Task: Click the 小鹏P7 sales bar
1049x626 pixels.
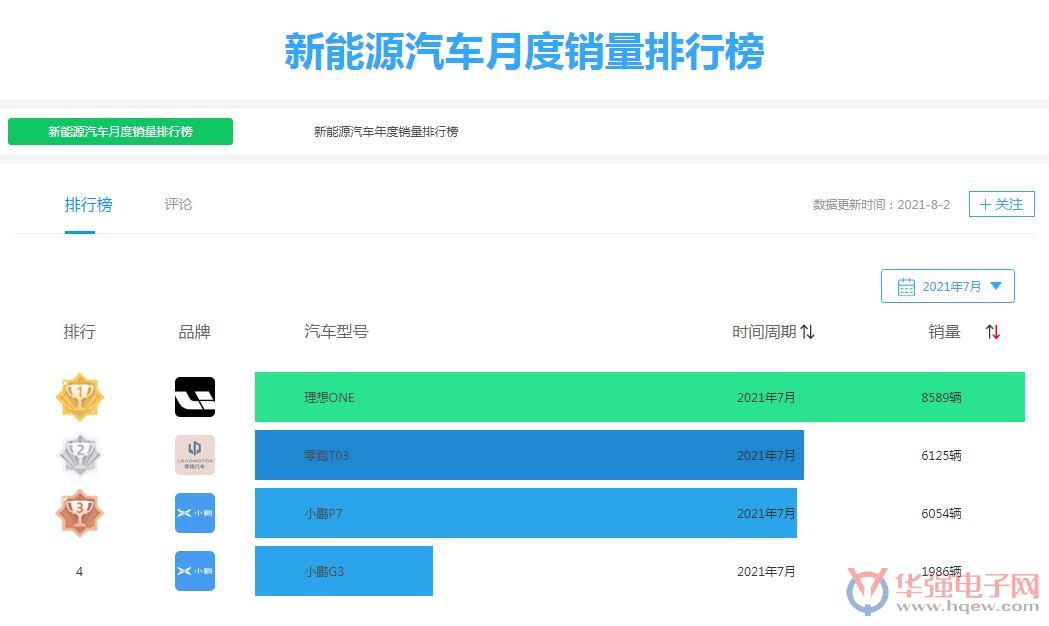Action: click(x=526, y=513)
